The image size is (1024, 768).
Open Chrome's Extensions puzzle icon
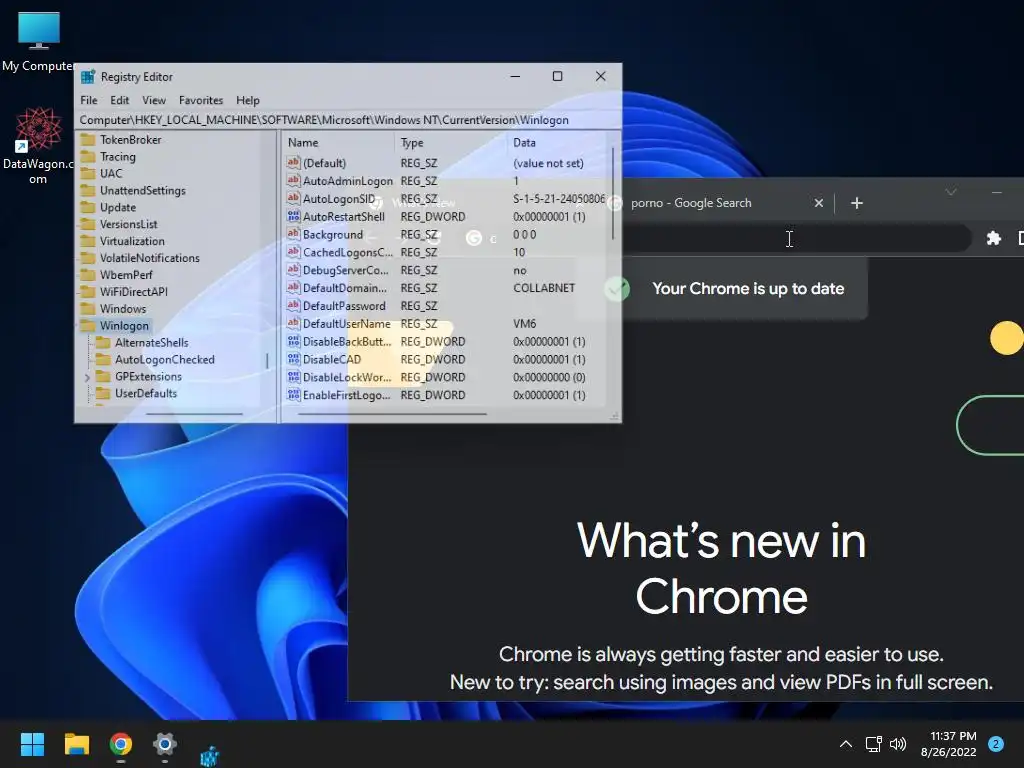(x=993, y=238)
